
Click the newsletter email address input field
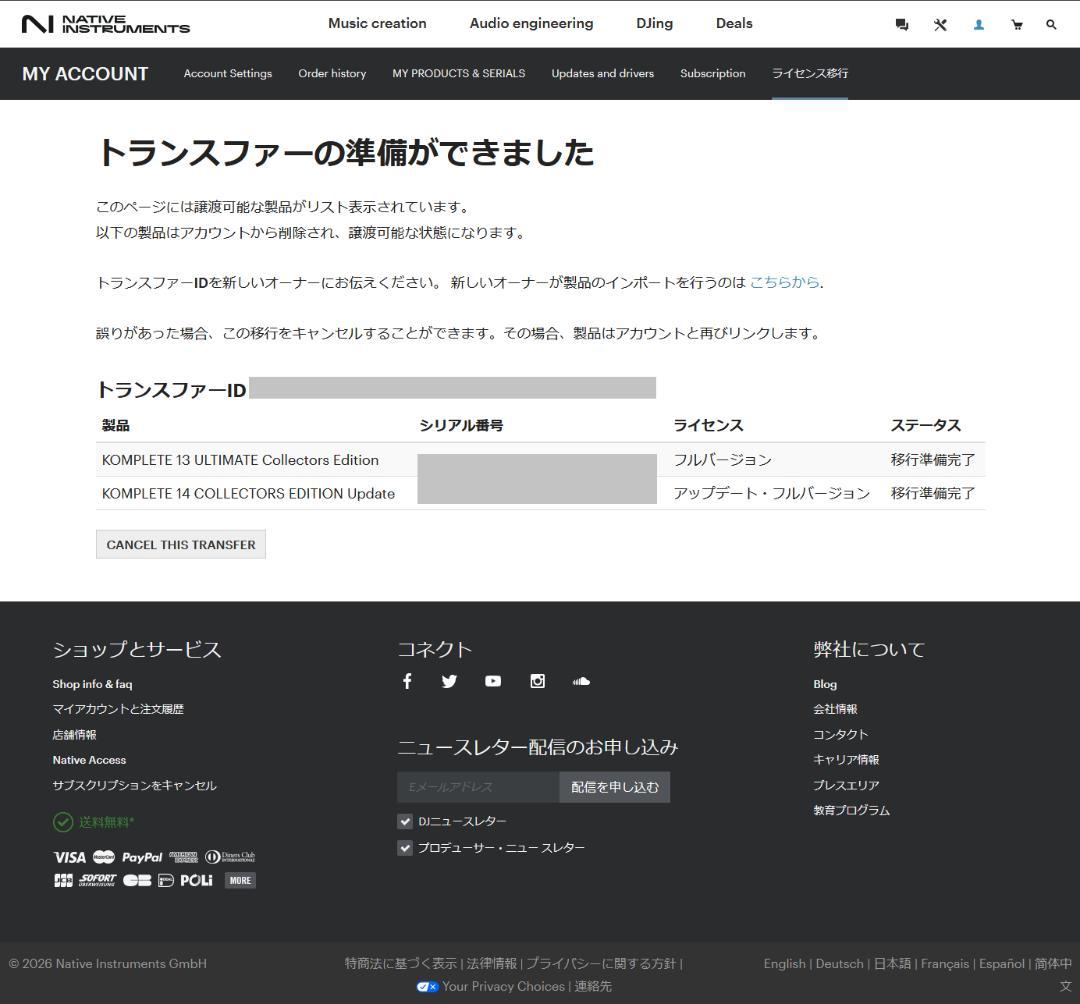click(x=478, y=787)
